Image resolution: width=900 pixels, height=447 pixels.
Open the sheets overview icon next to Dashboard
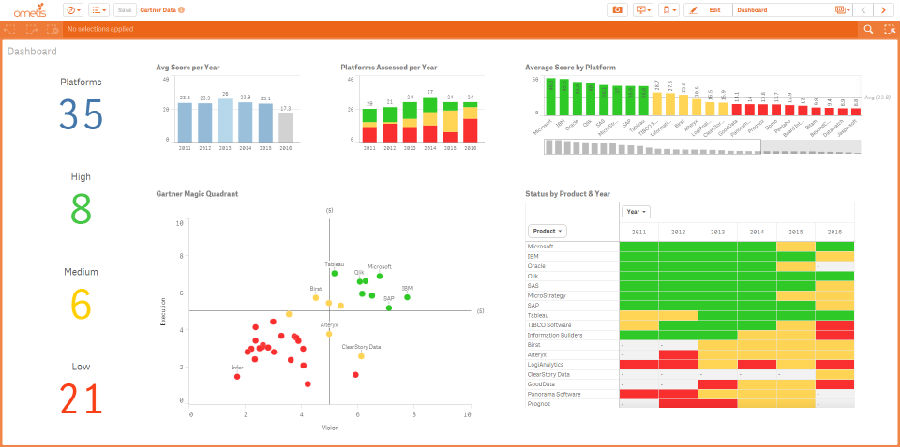click(x=841, y=10)
